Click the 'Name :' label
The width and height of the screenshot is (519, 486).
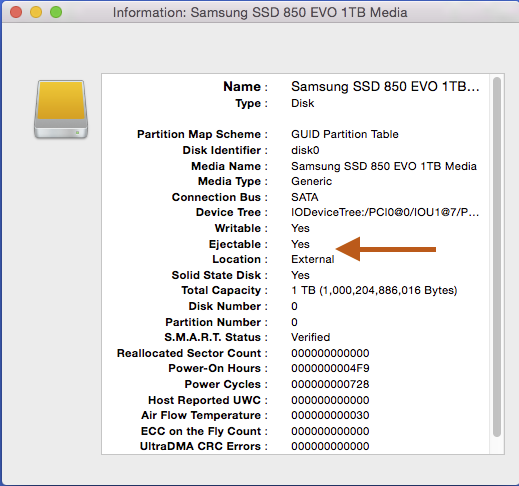[245, 87]
